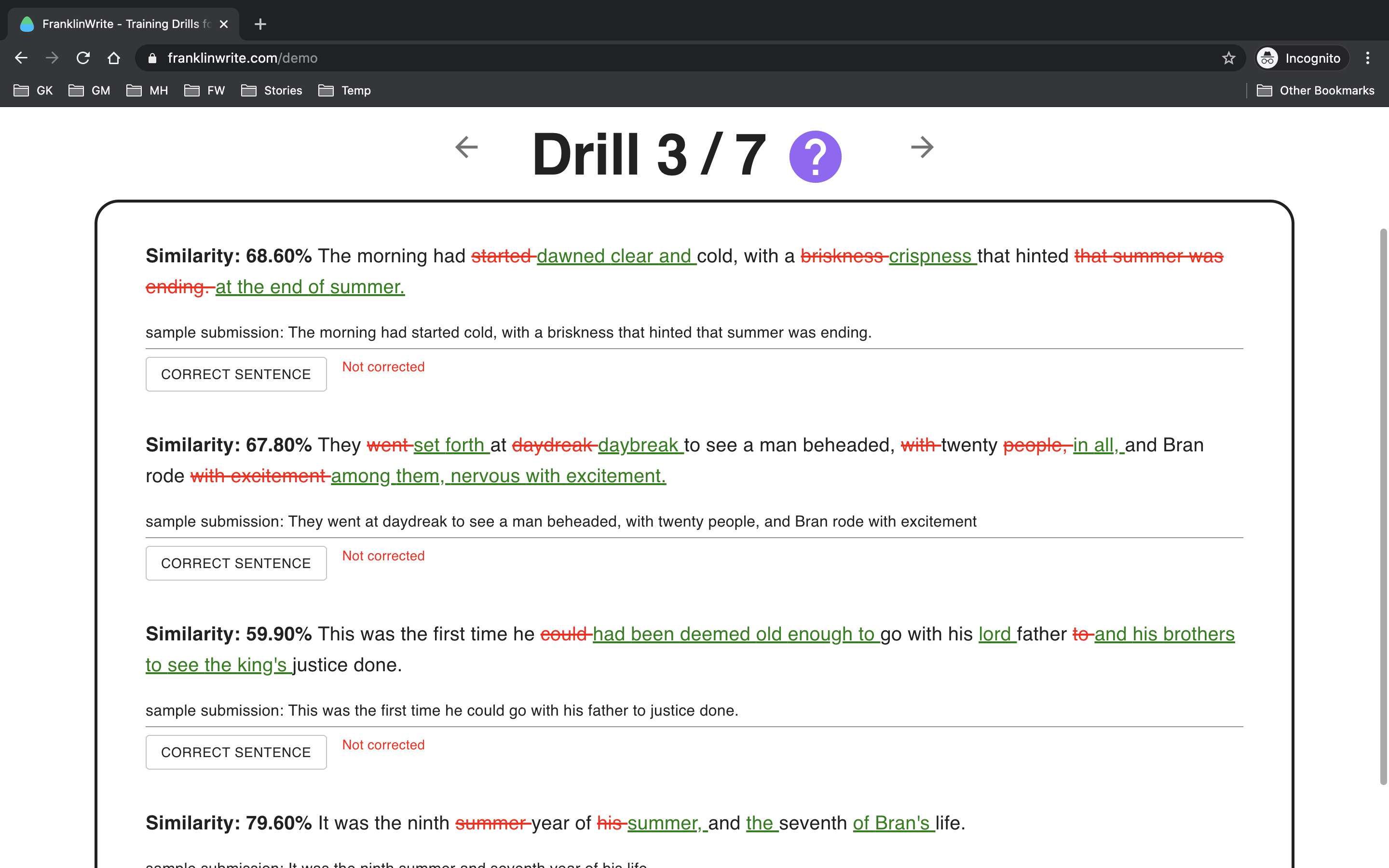Screen dimensions: 1389x868
Task: Open the Stories bookmark folder
Action: [x=272, y=91]
